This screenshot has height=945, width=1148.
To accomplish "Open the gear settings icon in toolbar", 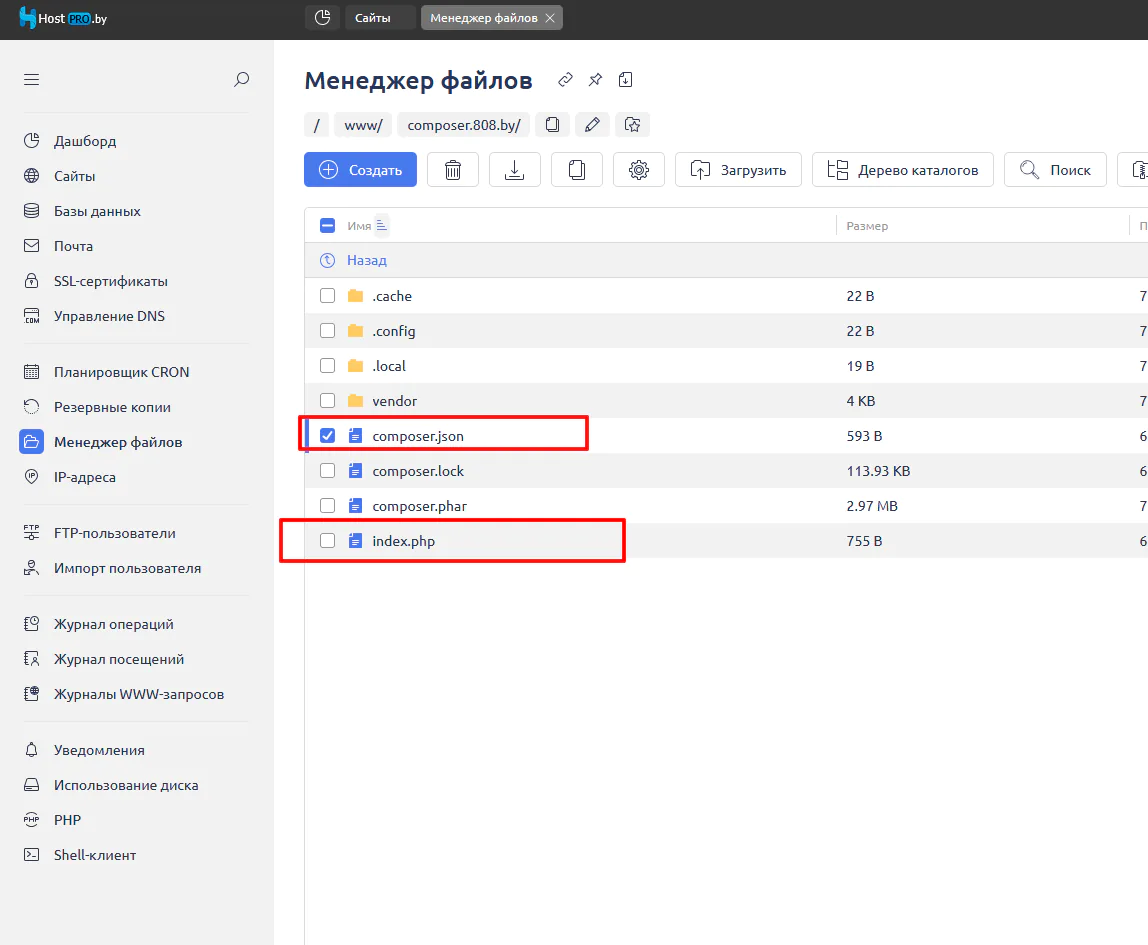I will coord(639,170).
